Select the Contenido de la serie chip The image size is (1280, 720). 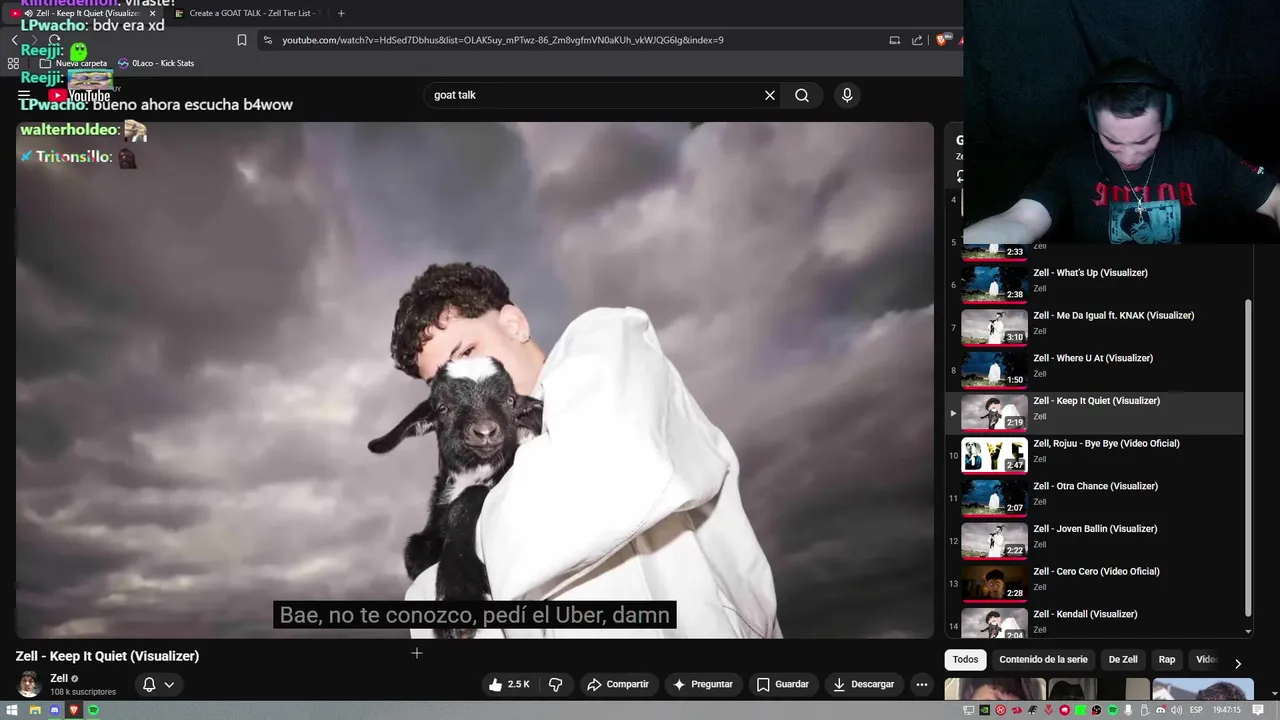1043,660
